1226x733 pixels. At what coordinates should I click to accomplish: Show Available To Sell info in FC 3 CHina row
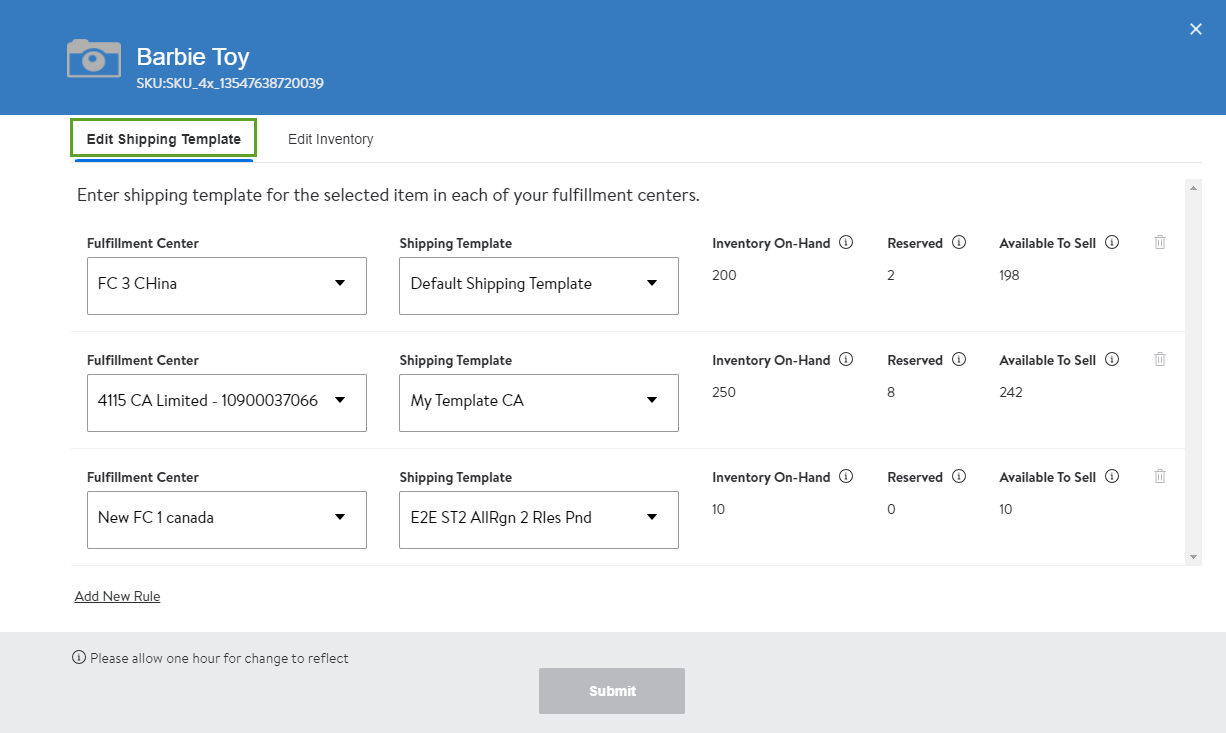tap(1112, 242)
